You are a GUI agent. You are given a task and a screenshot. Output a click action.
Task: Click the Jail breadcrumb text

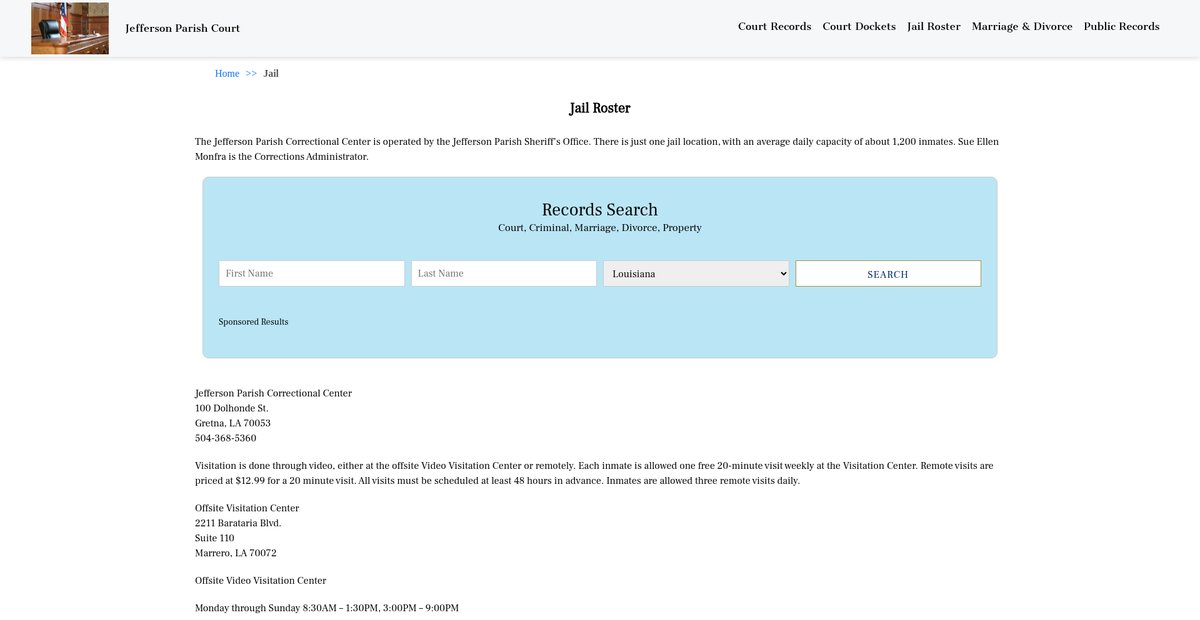(271, 74)
